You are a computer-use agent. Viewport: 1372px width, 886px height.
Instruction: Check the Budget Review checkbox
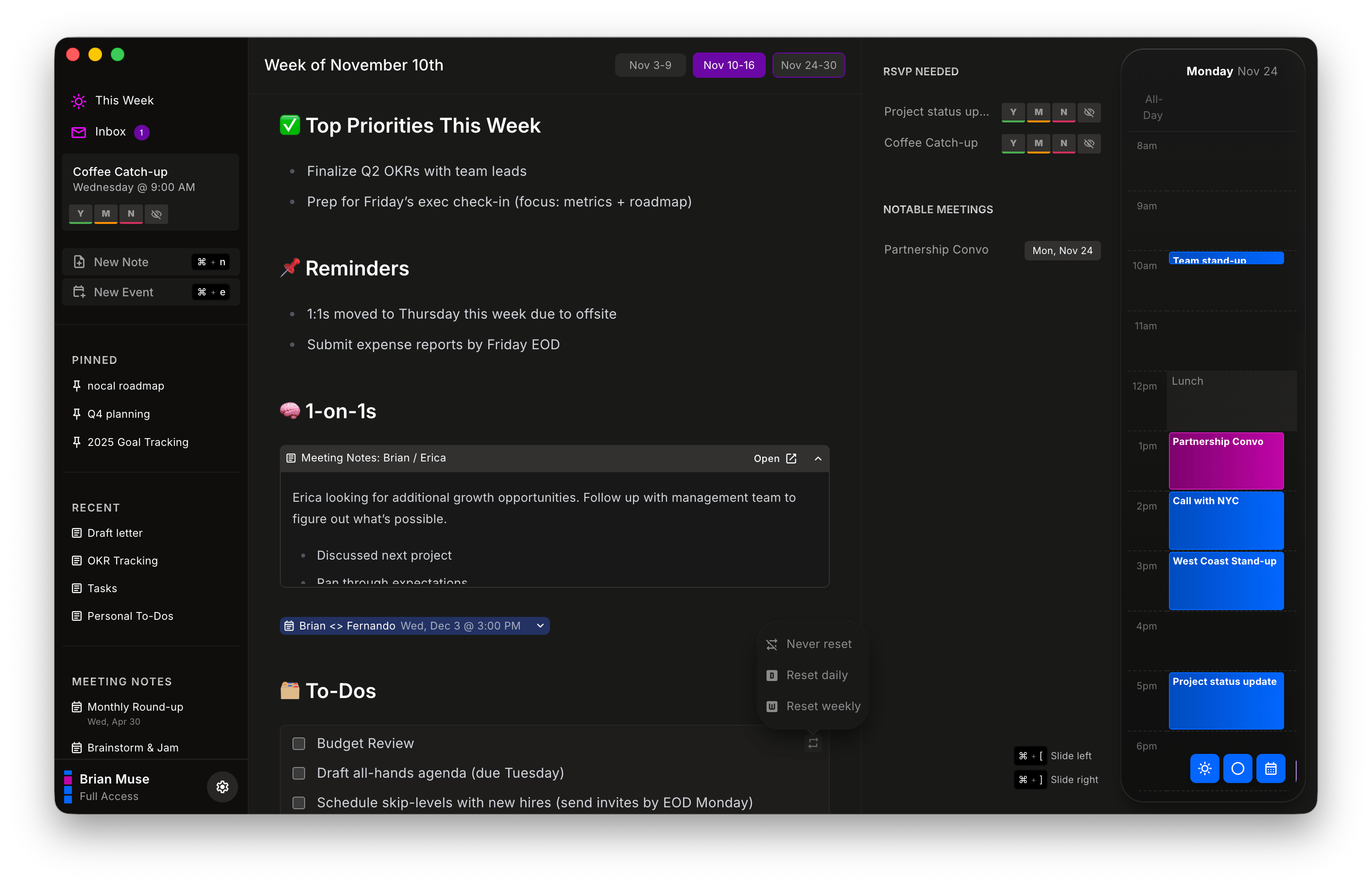click(299, 743)
